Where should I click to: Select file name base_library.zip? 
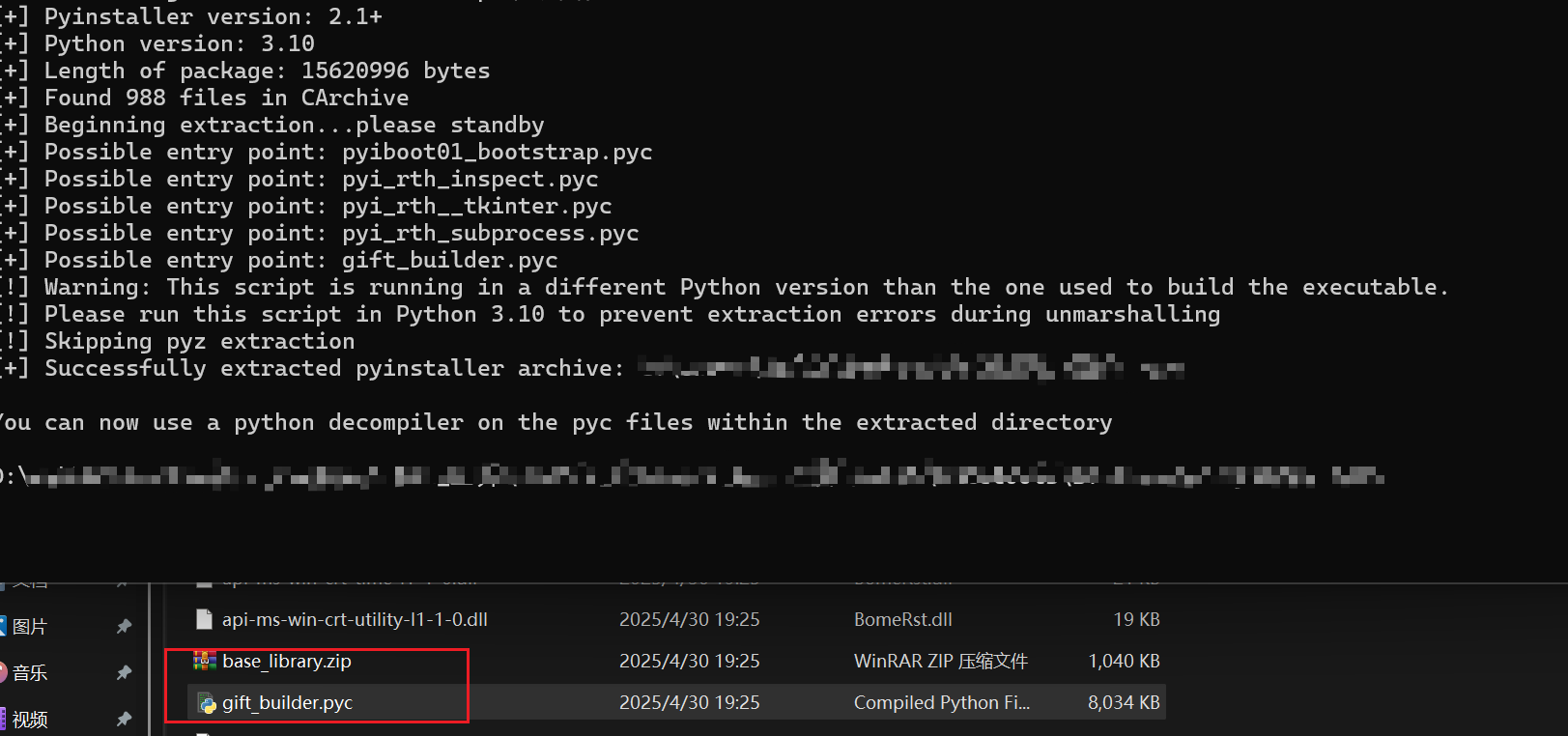tap(287, 662)
